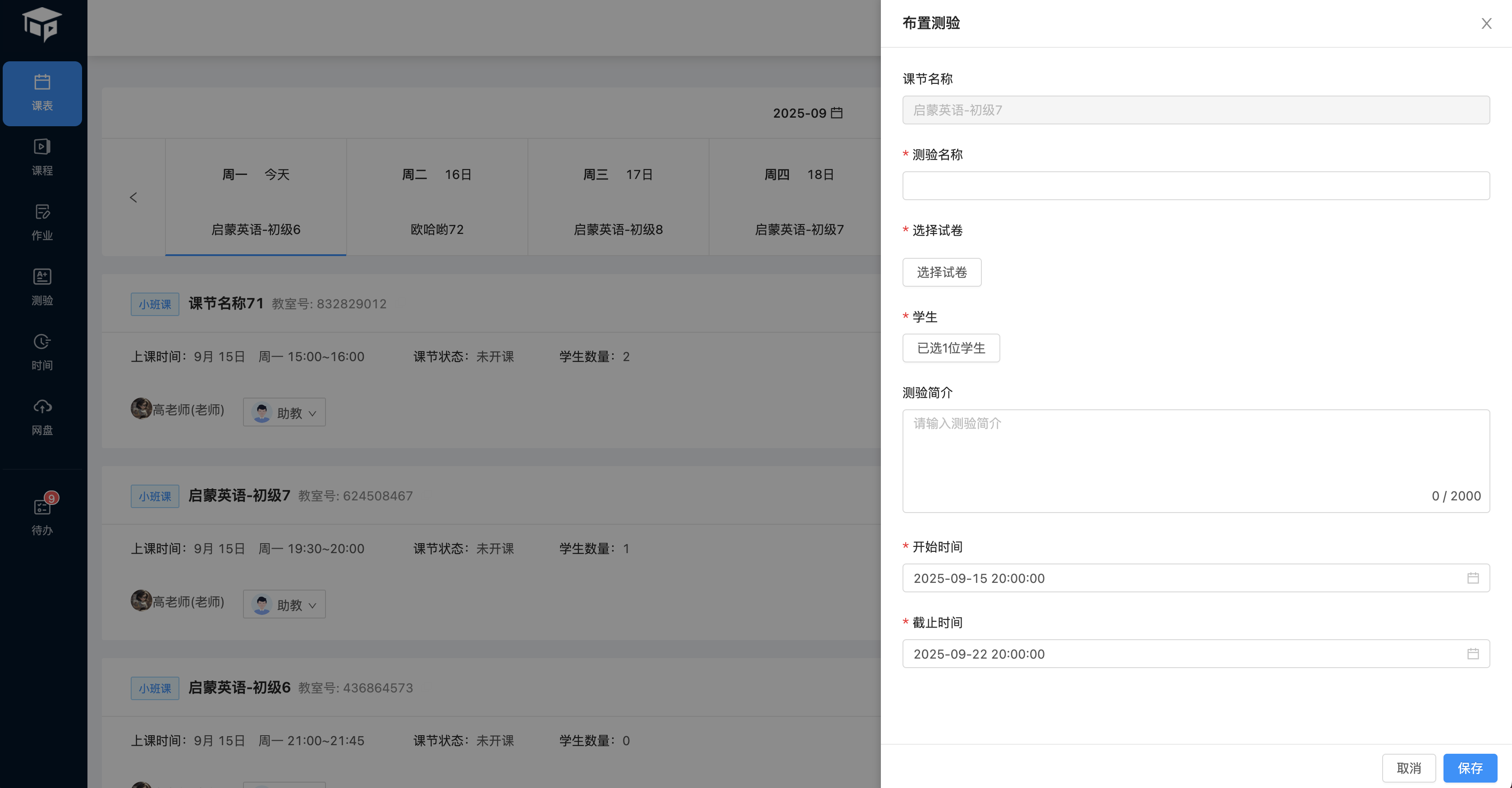Open calendar icon in 截止时间 field

pyautogui.click(x=1473, y=654)
